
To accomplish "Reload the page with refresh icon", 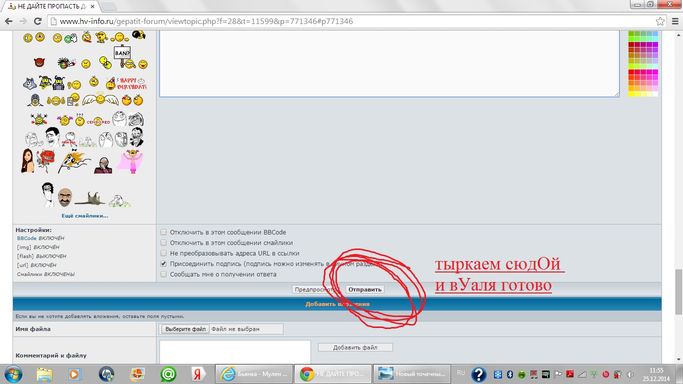I will pyautogui.click(x=37, y=21).
